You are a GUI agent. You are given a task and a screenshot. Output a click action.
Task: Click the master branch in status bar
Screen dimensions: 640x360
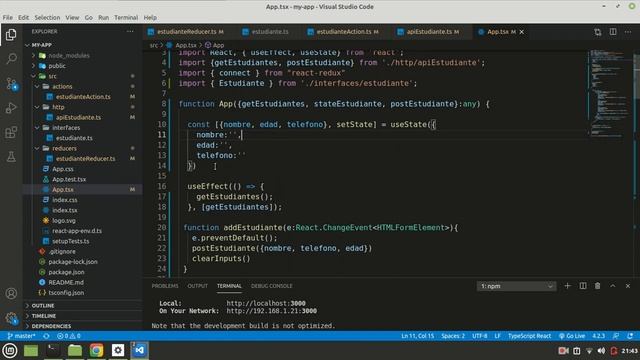coord(22,336)
